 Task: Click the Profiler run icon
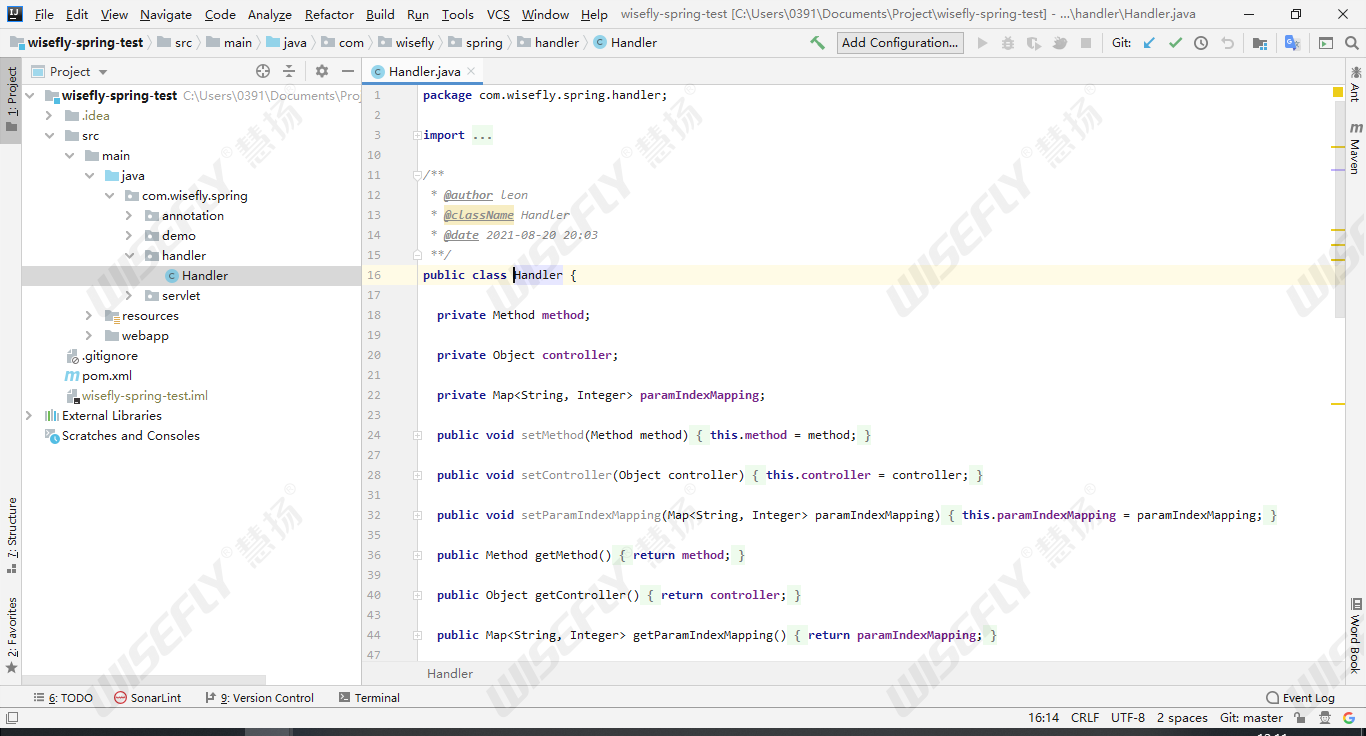(x=1060, y=43)
